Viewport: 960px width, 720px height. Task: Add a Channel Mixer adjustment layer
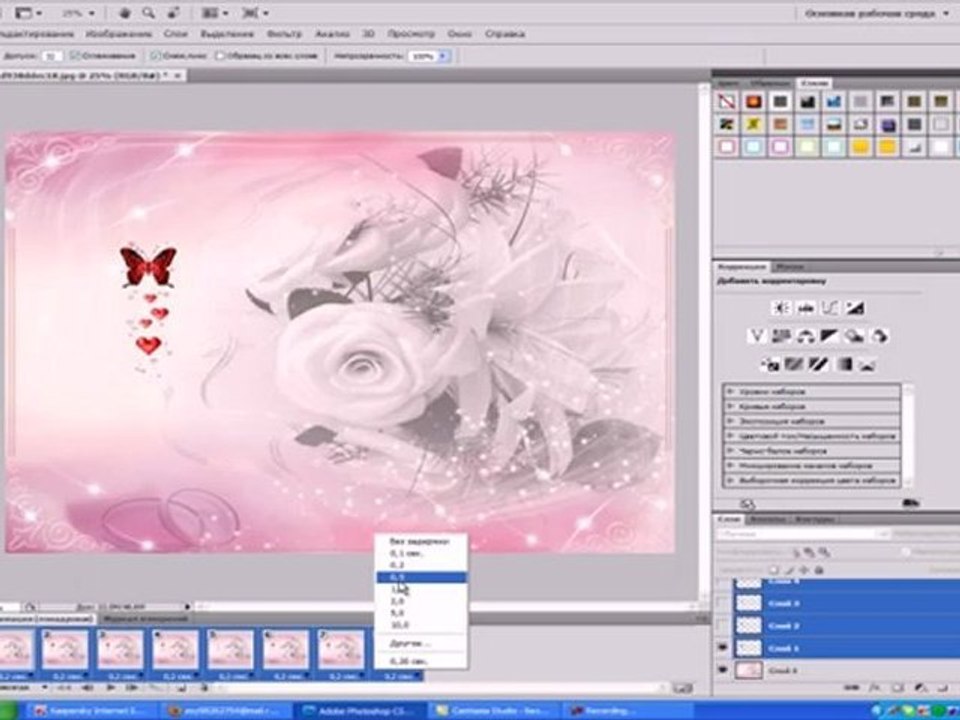(x=879, y=336)
